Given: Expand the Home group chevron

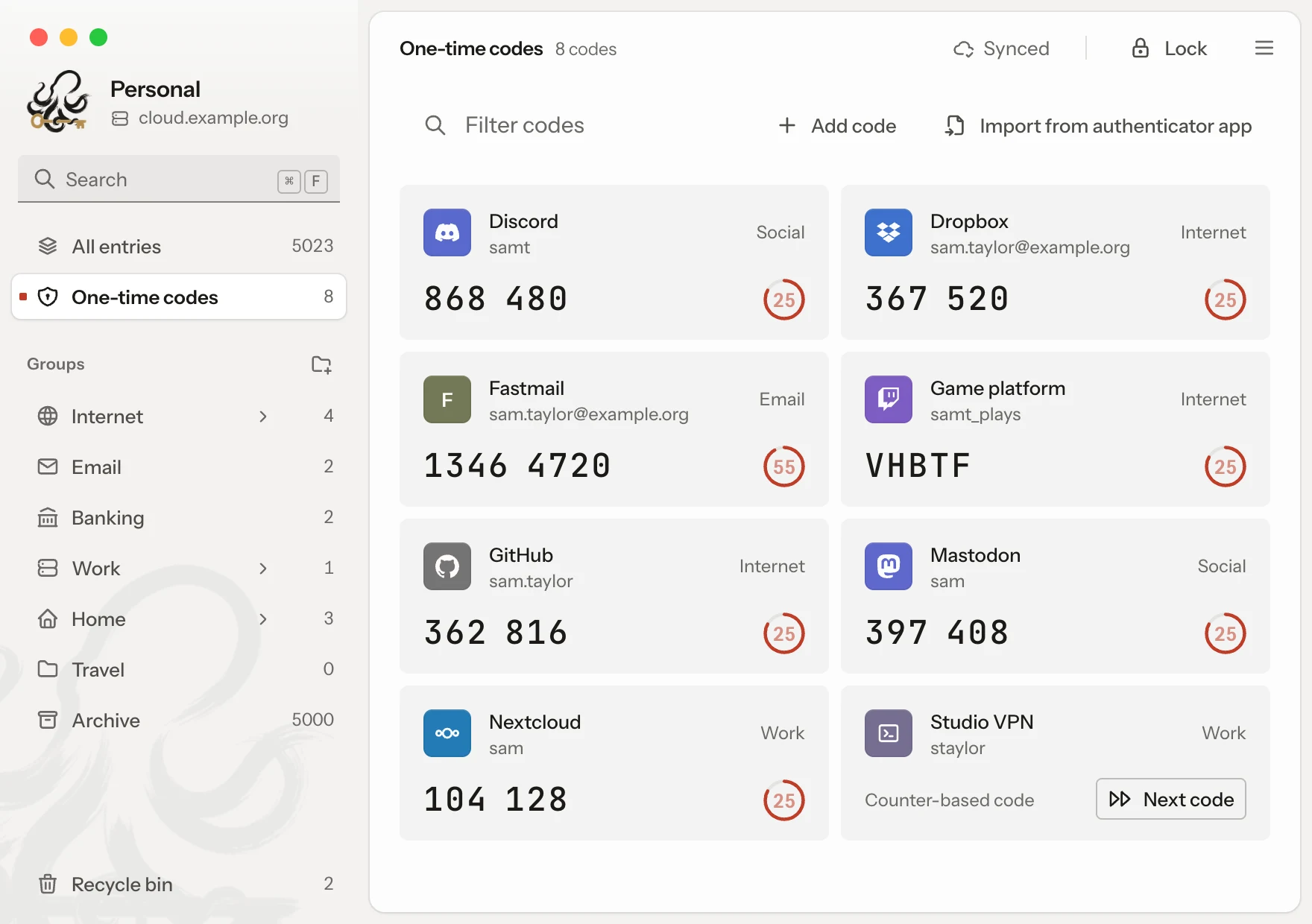Looking at the screenshot, I should point(263,619).
